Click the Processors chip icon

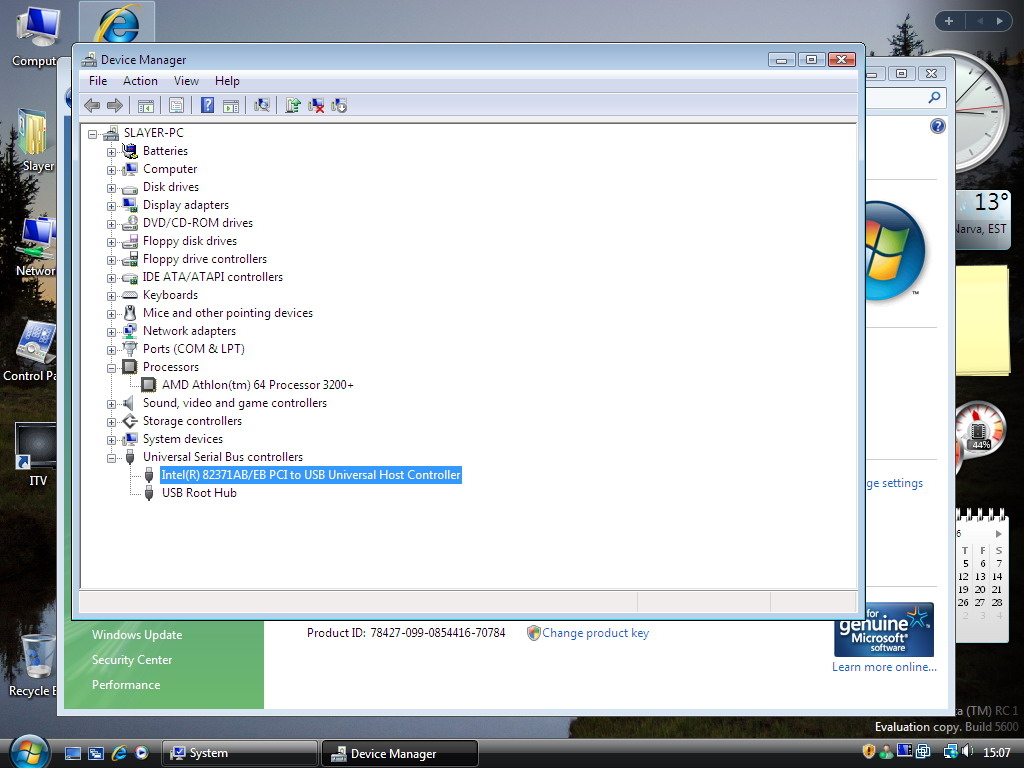pyautogui.click(x=130, y=367)
